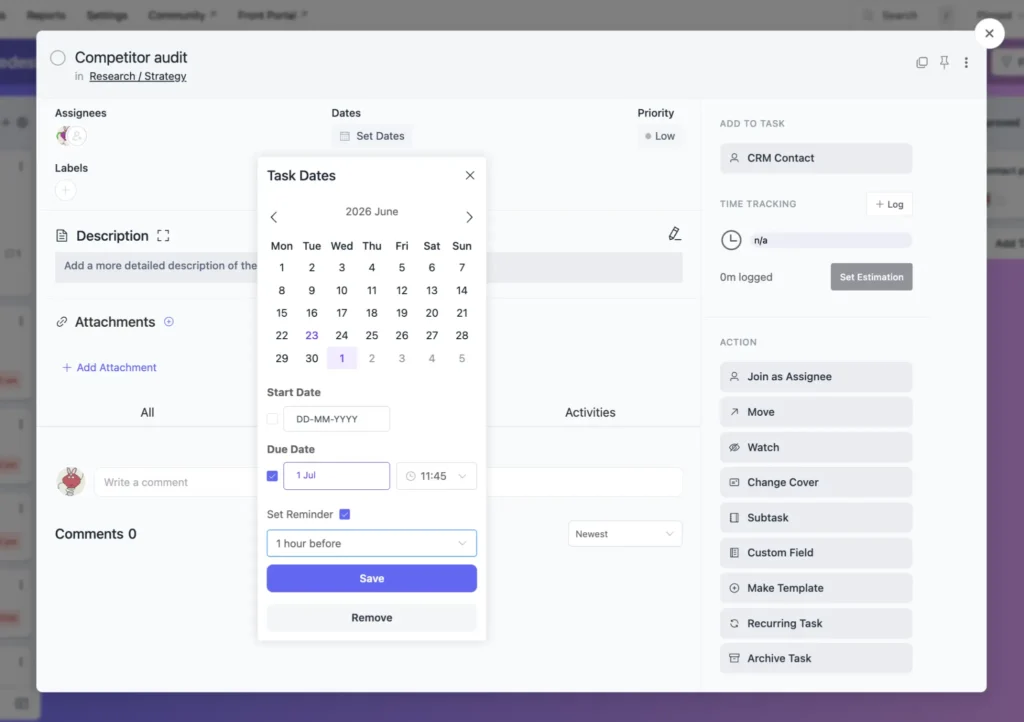The image size is (1024, 722).
Task: Open the Research / Strategy link
Action: tap(138, 76)
